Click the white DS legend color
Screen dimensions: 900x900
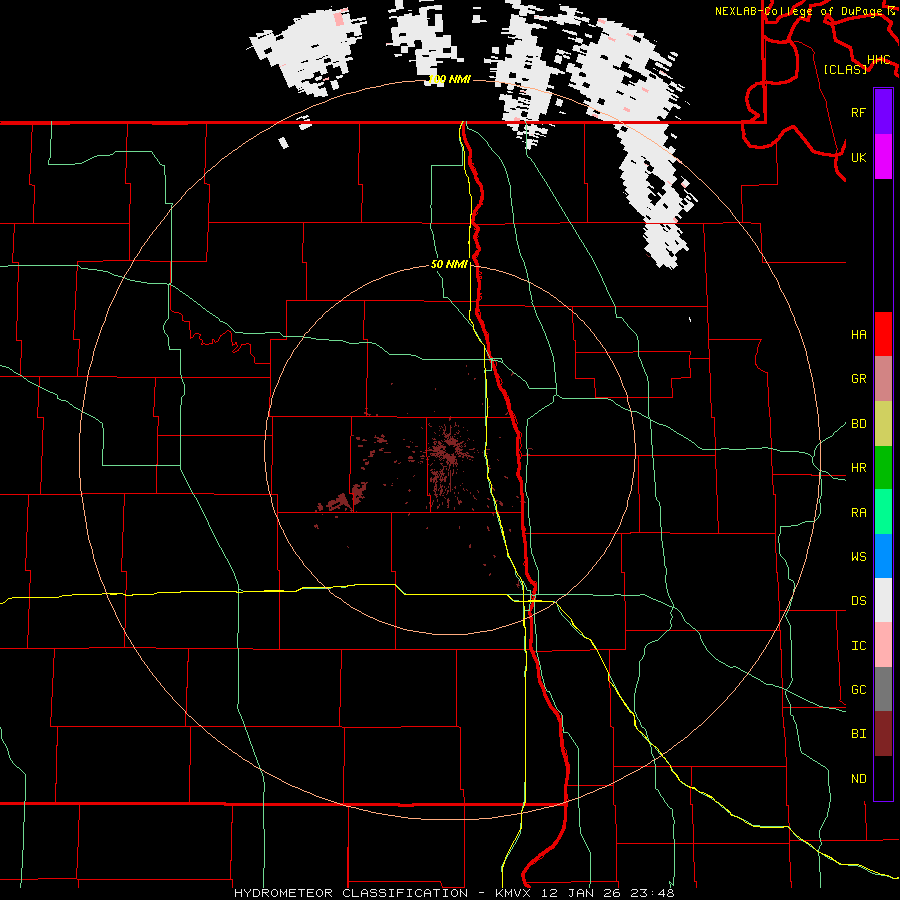pos(883,600)
